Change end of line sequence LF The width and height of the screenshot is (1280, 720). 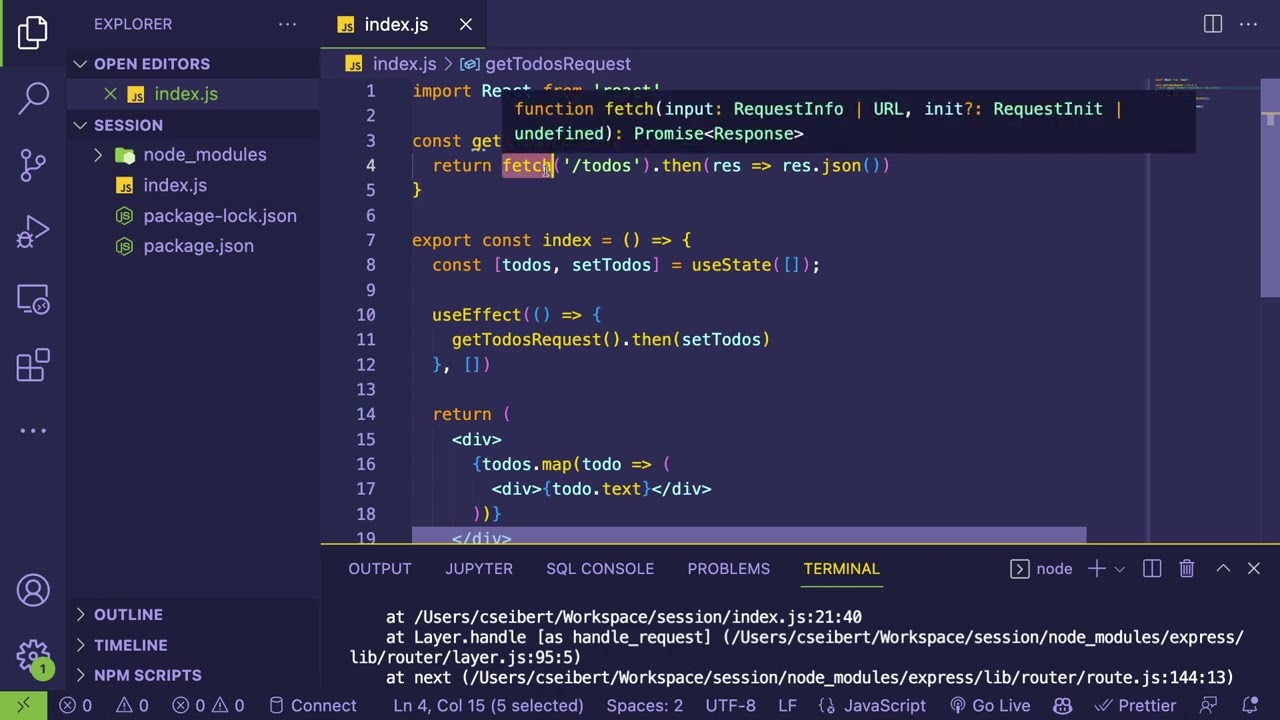pos(787,705)
